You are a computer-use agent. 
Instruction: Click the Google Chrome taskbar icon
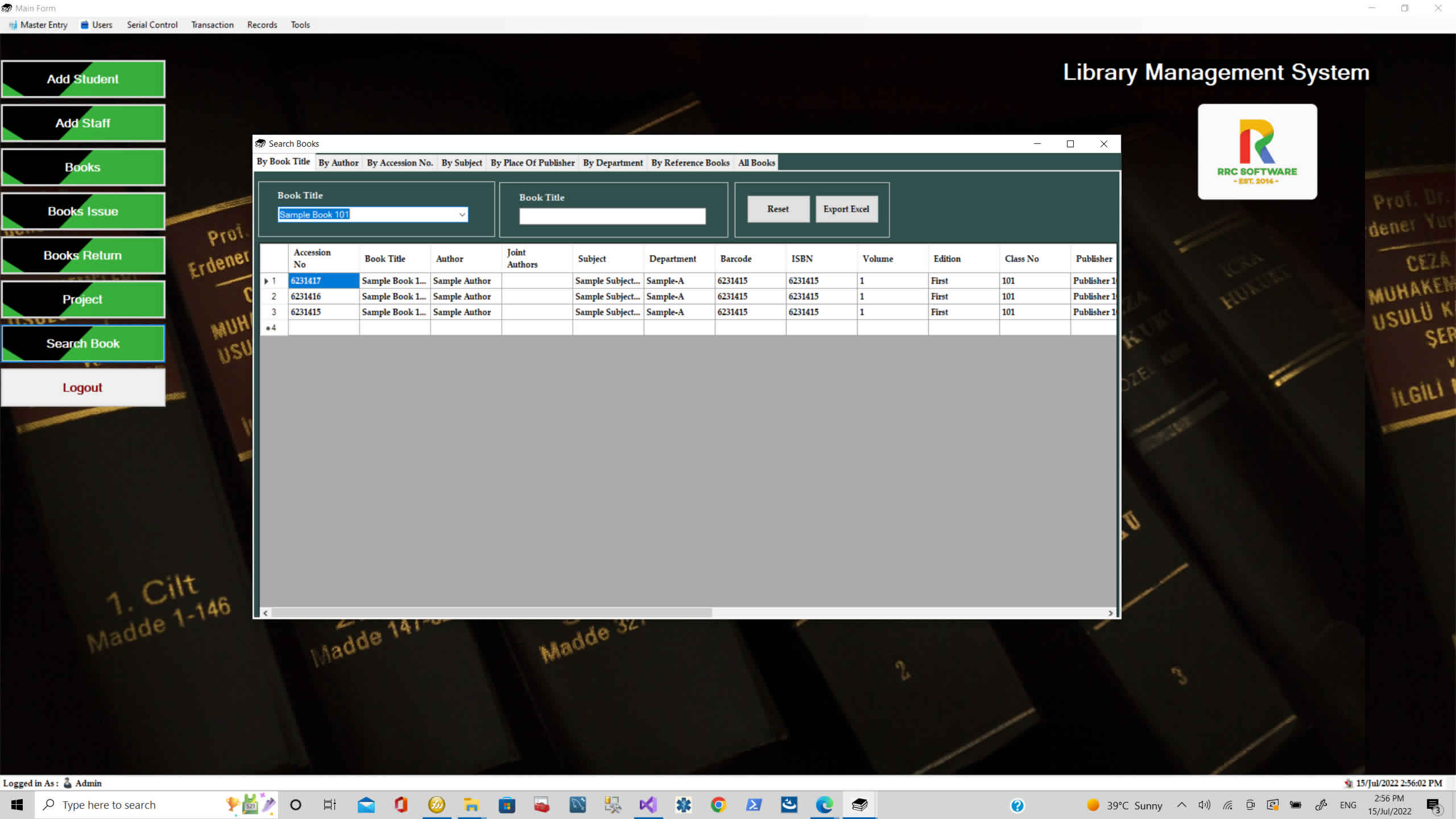[x=718, y=804]
